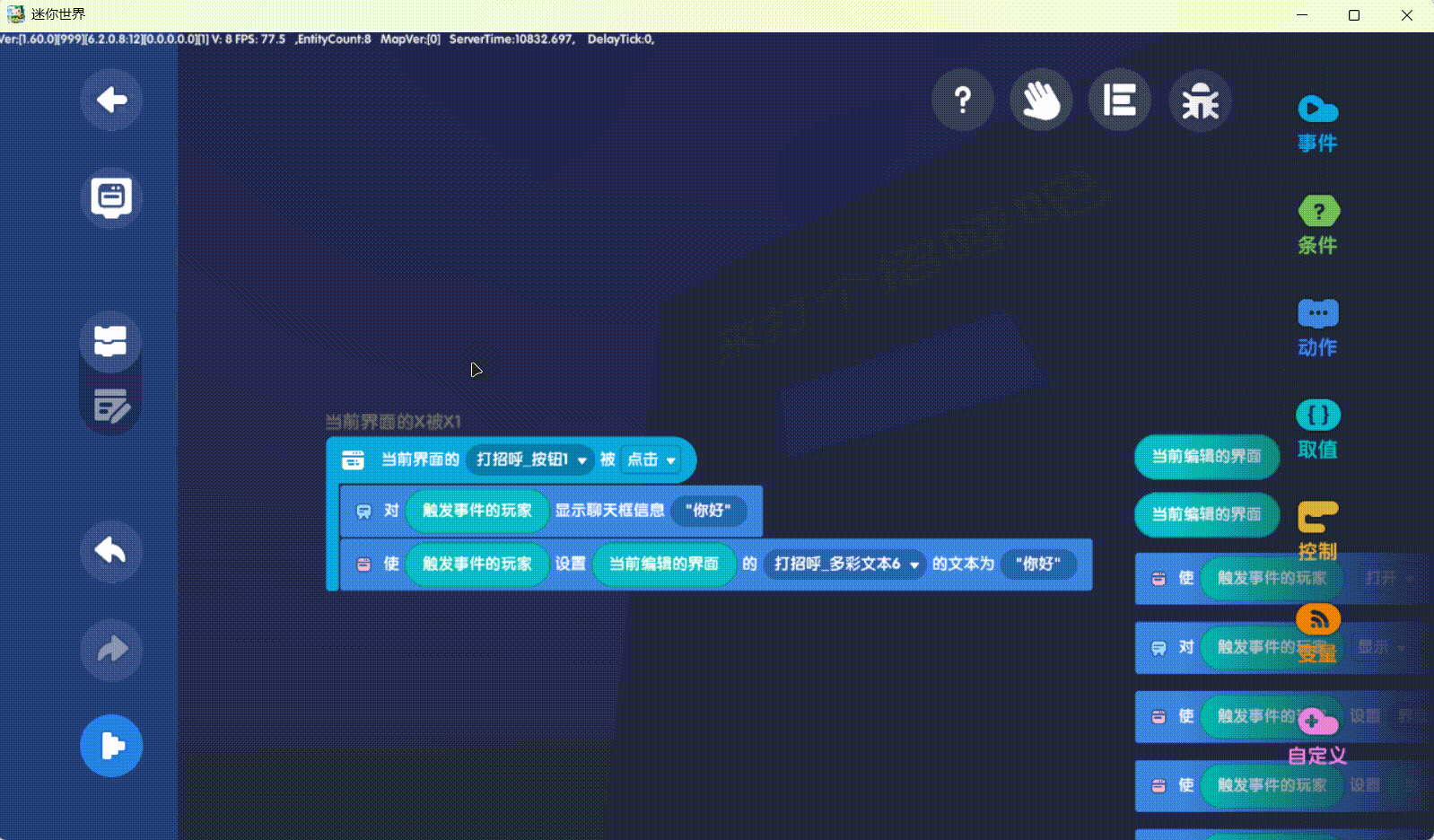Screen dimensions: 1434x840
Task: Click the 的文本为 label text
Action: click(x=963, y=564)
